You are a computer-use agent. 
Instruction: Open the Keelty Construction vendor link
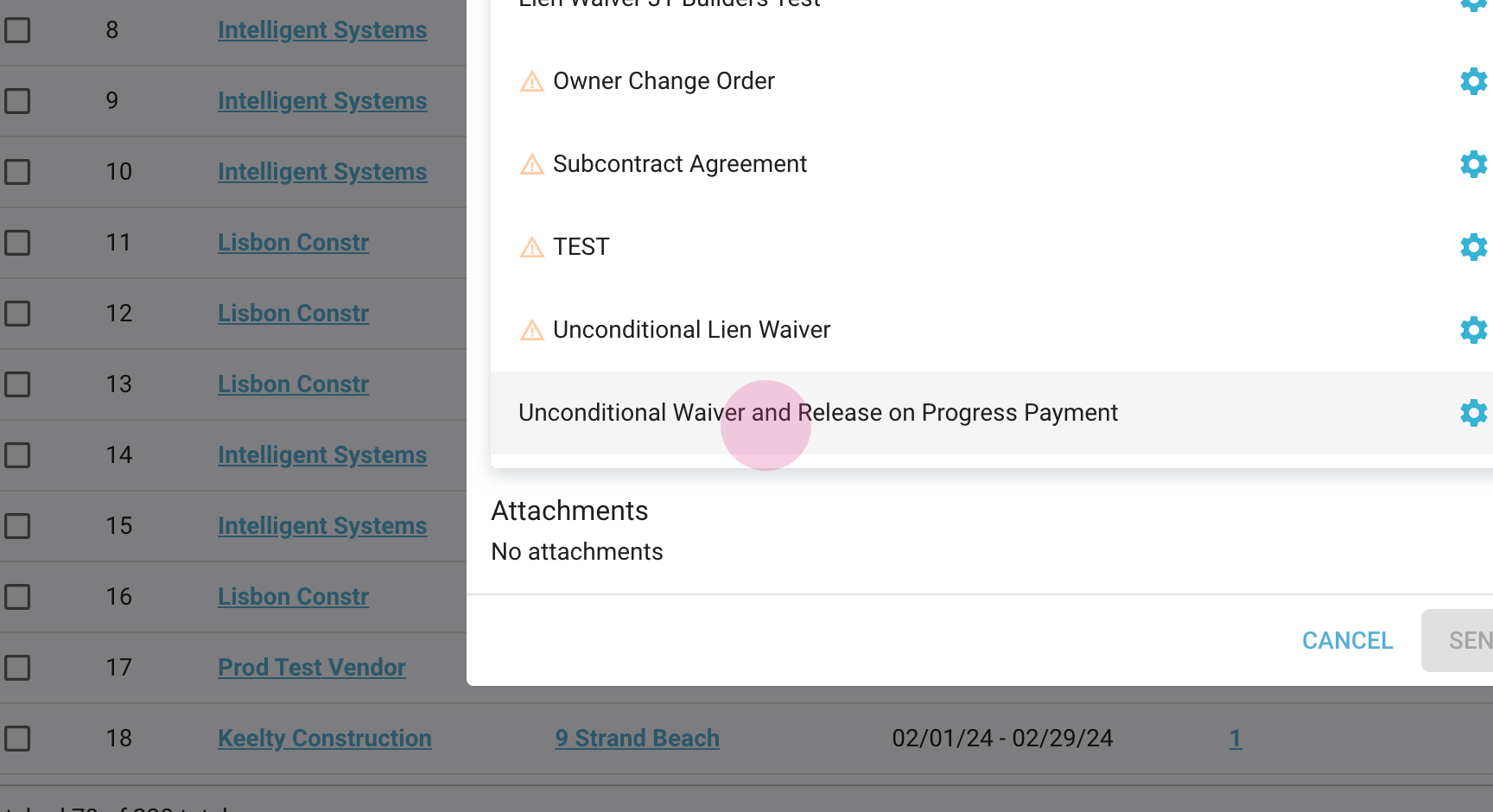point(324,739)
